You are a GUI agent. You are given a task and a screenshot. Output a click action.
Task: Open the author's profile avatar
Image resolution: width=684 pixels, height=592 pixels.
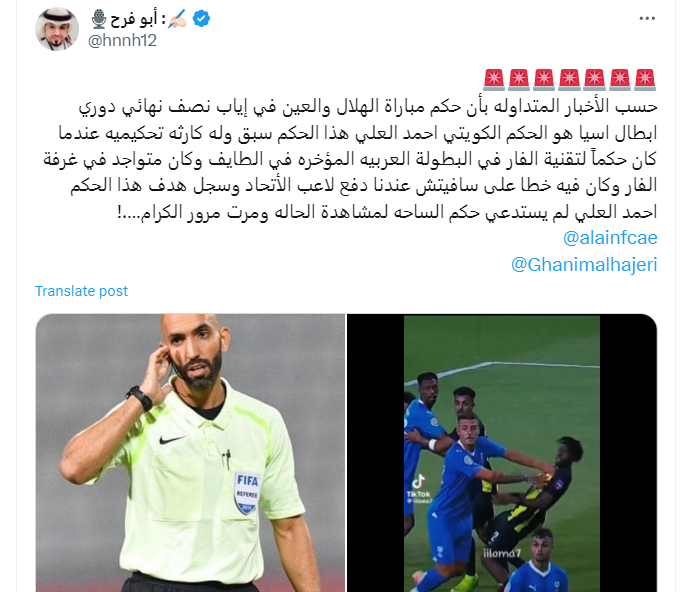click(x=57, y=29)
